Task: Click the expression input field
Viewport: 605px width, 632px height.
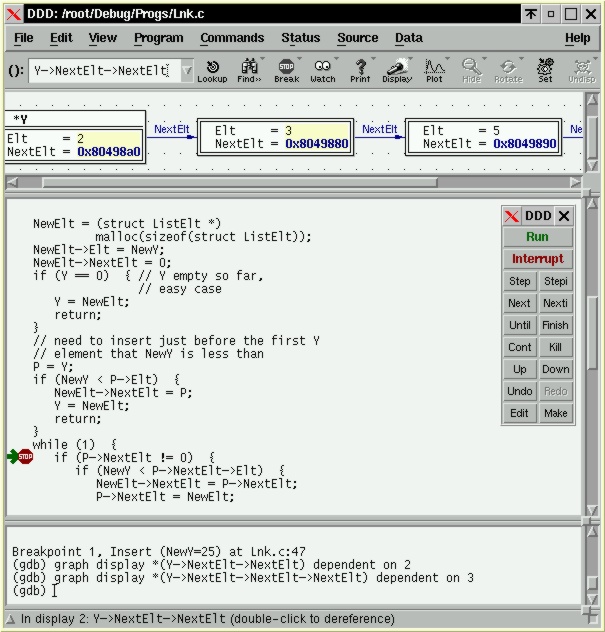Action: 102,71
